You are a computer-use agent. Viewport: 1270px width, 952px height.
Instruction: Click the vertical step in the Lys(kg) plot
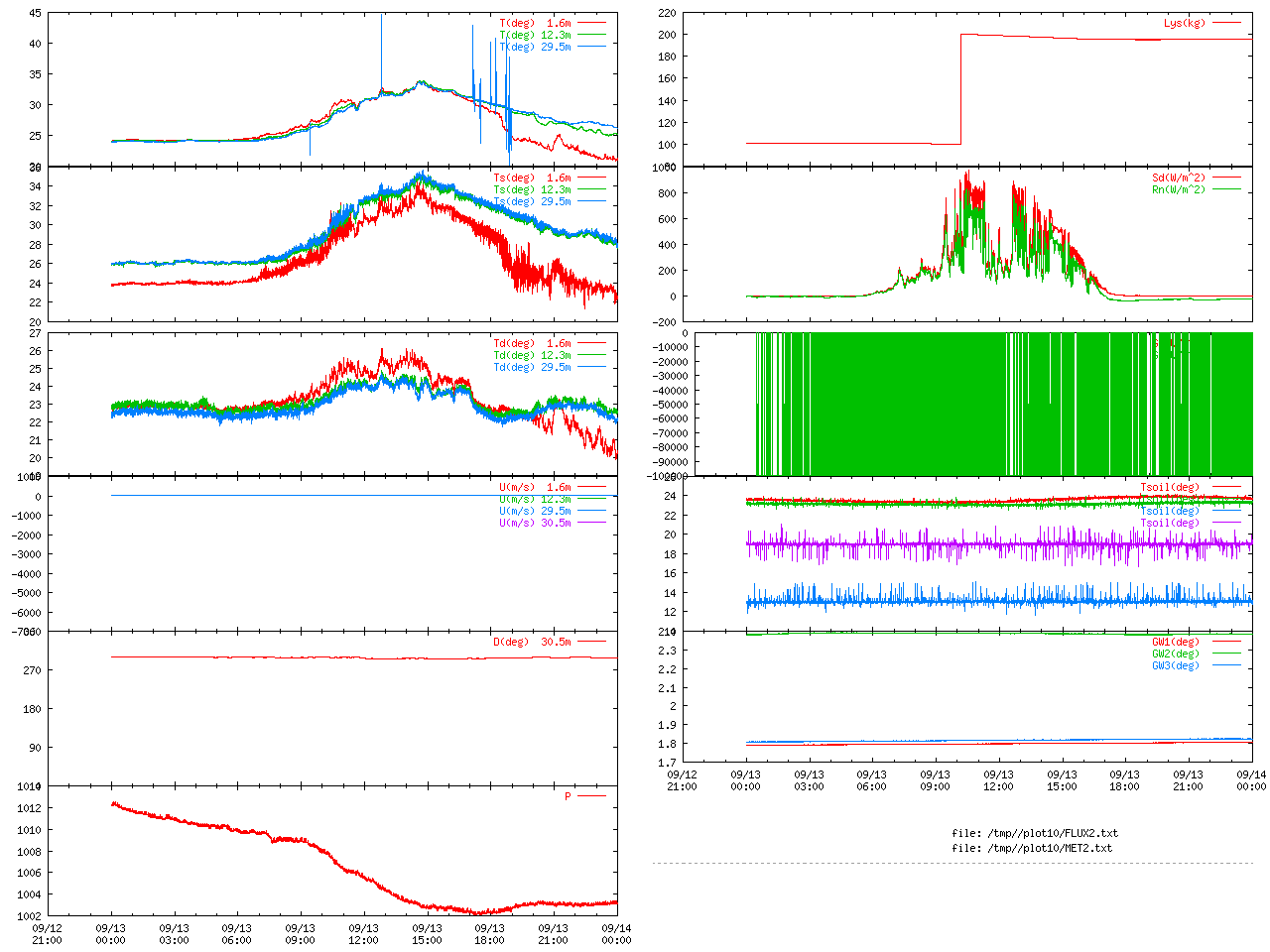(x=960, y=89)
